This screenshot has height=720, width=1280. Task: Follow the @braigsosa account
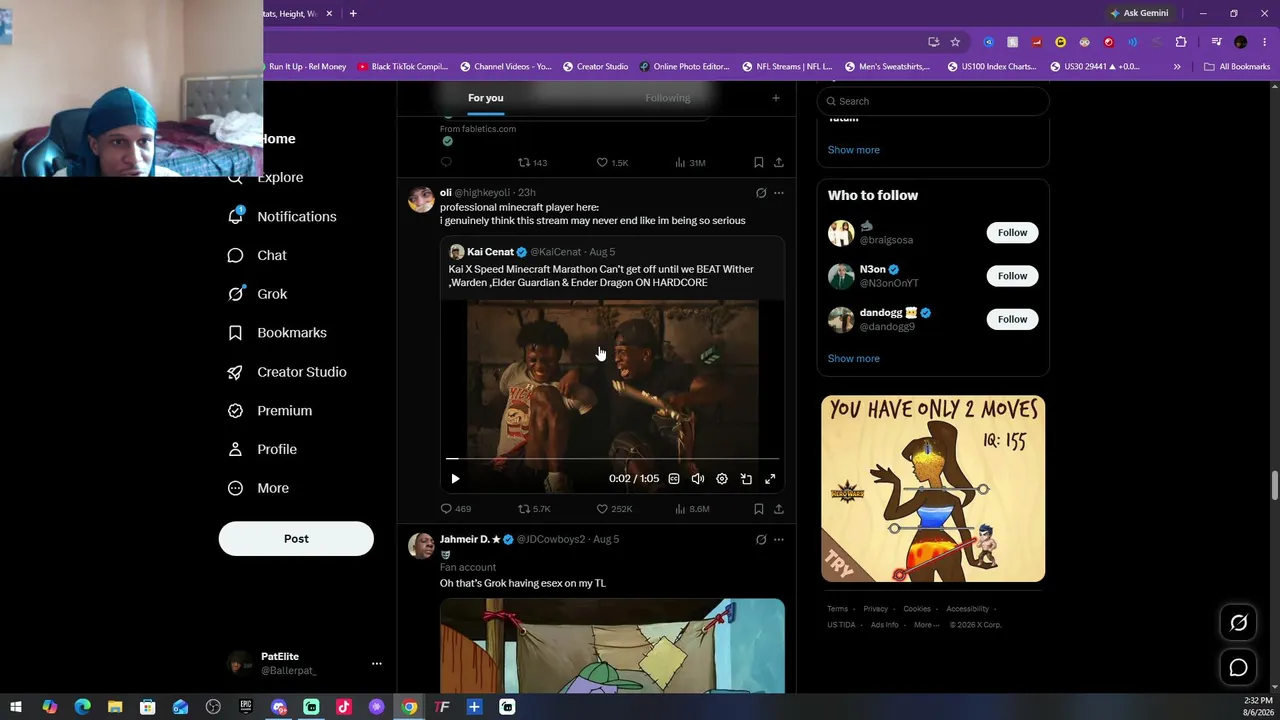coord(1012,233)
